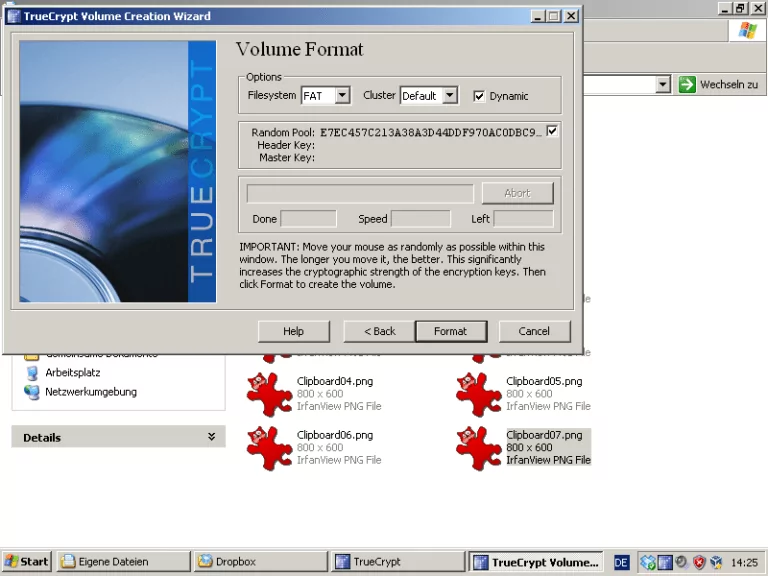Click the Clipboard07.png file name

(x=544, y=435)
